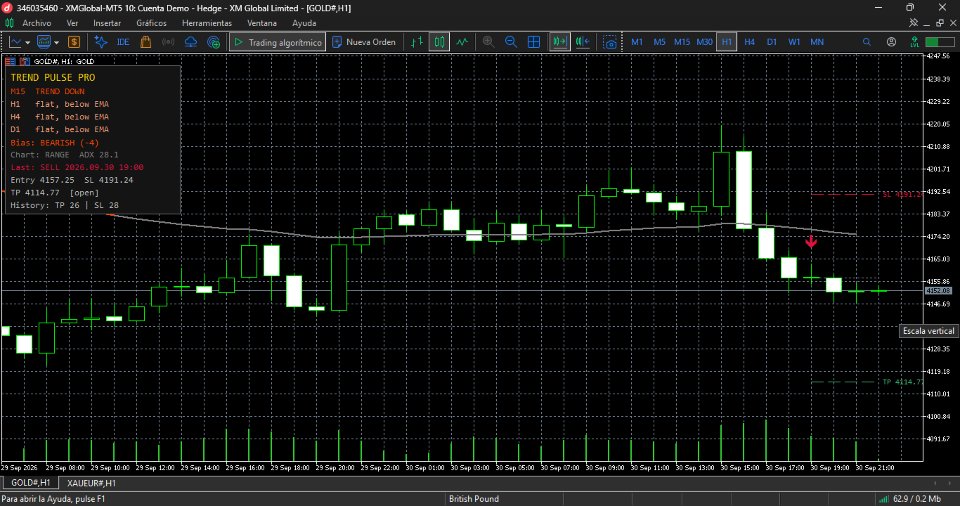This screenshot has height=506, width=960.
Task: Select the M1 timeframe
Action: [637, 42]
